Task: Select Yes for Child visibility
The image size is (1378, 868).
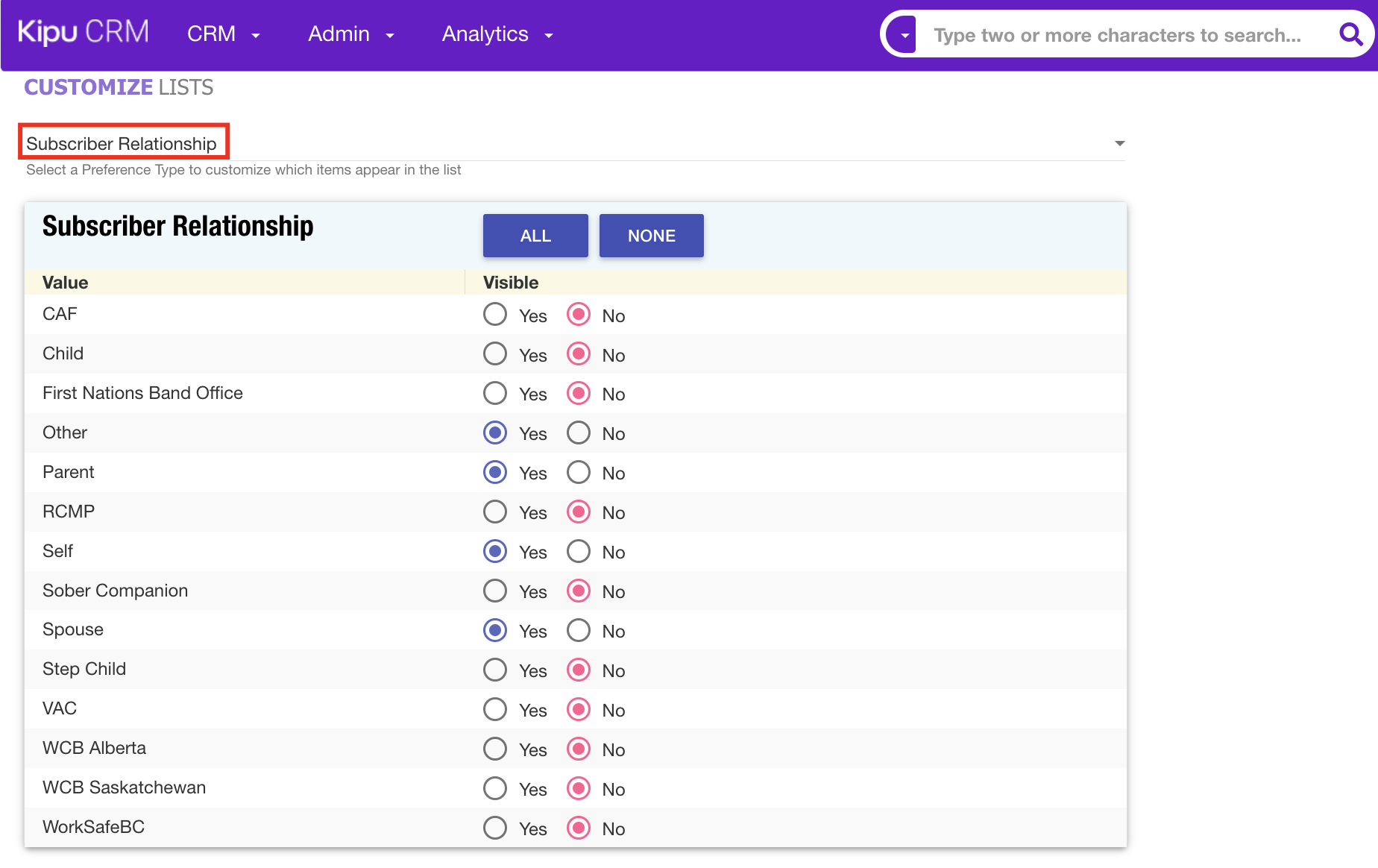Action: [x=495, y=354]
